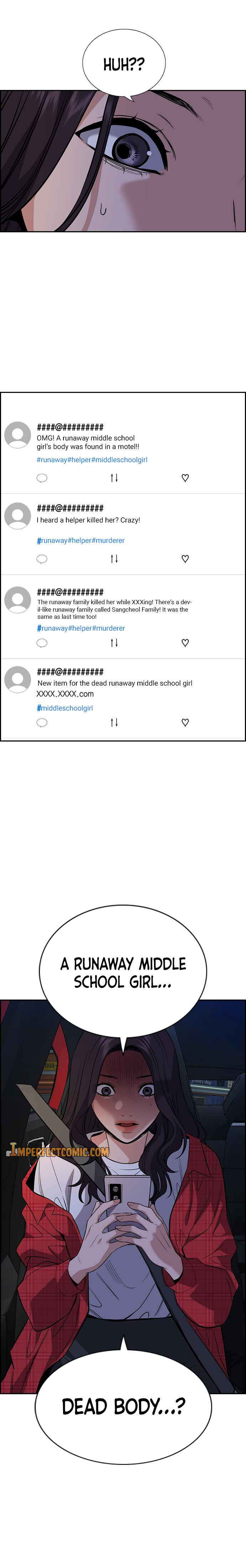246x1568 pixels.
Task: Click reply bubble icon on first post
Action: pyautogui.click(x=42, y=478)
